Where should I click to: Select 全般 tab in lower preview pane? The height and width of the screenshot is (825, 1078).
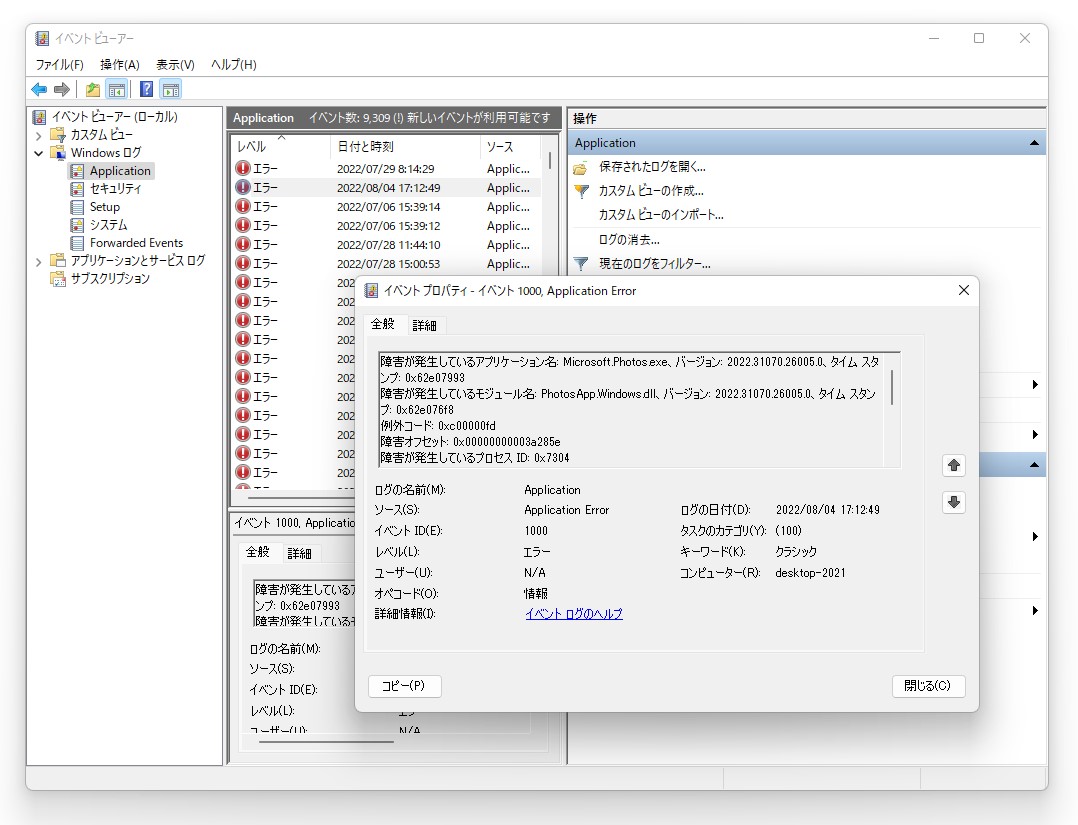[258, 552]
